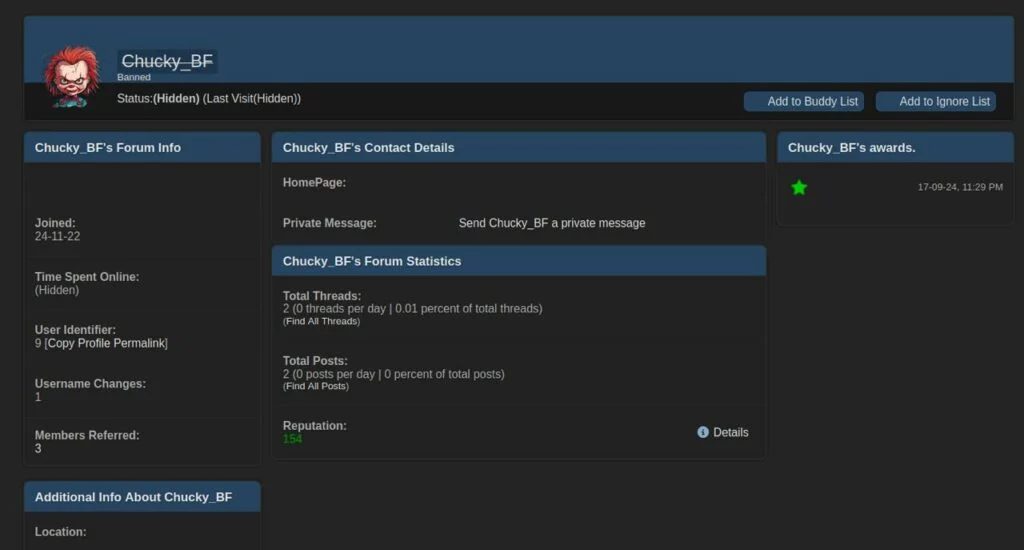Screen dimensions: 1024x550
Task: Click the green star award icon
Action: click(x=799, y=187)
